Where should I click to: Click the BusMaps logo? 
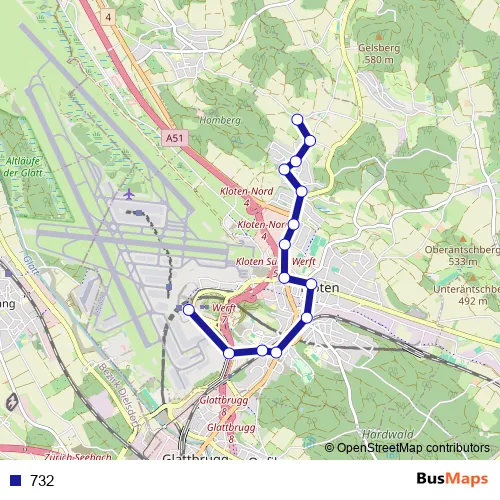point(452,479)
